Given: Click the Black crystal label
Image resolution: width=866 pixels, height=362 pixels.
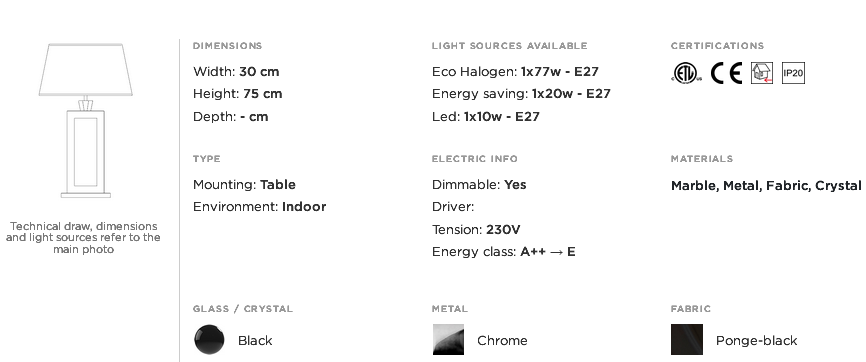Looking at the screenshot, I should (x=255, y=340).
